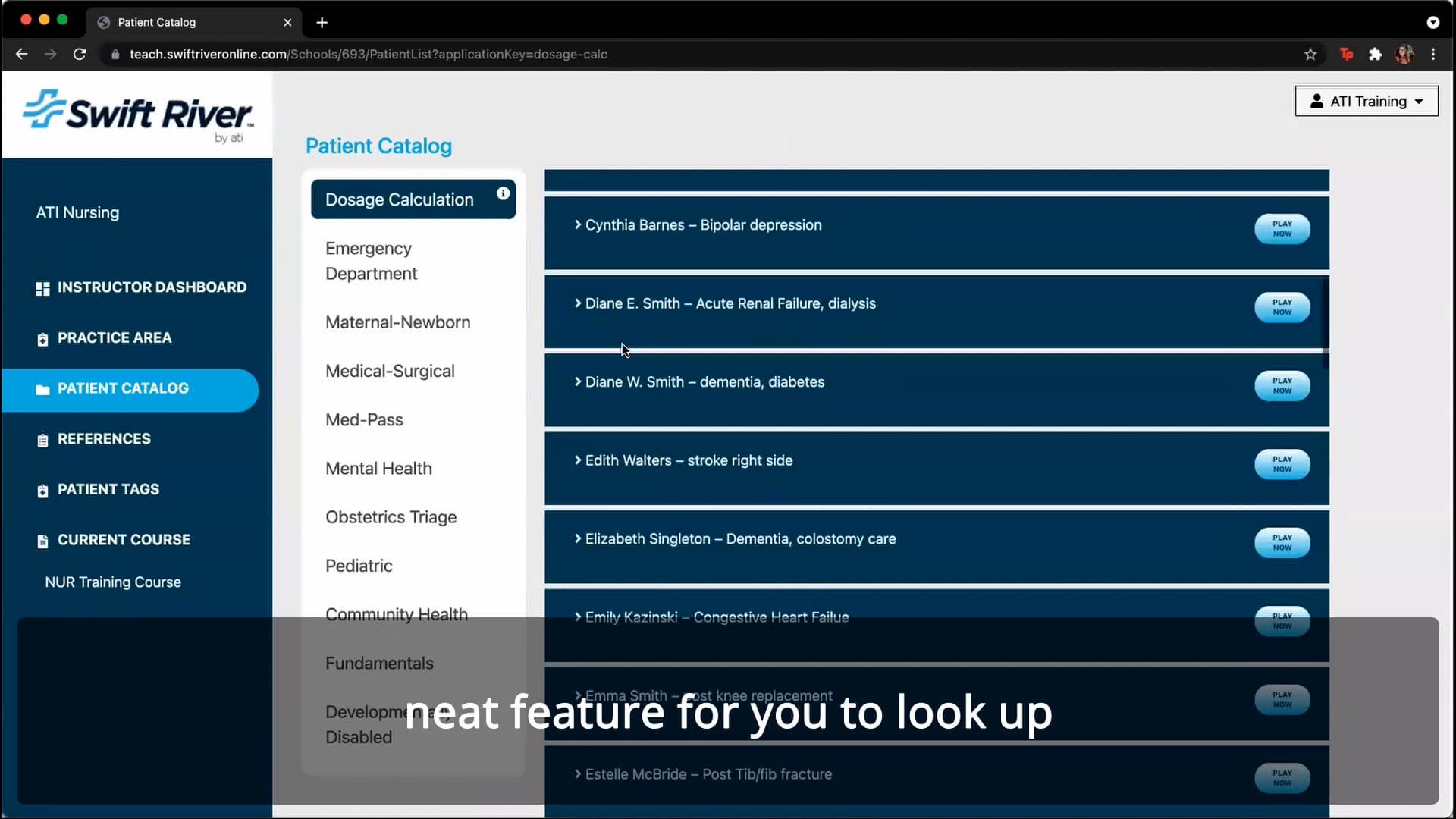Select the Current Course document icon
Viewport: 1456px width, 819px height.
click(42, 540)
